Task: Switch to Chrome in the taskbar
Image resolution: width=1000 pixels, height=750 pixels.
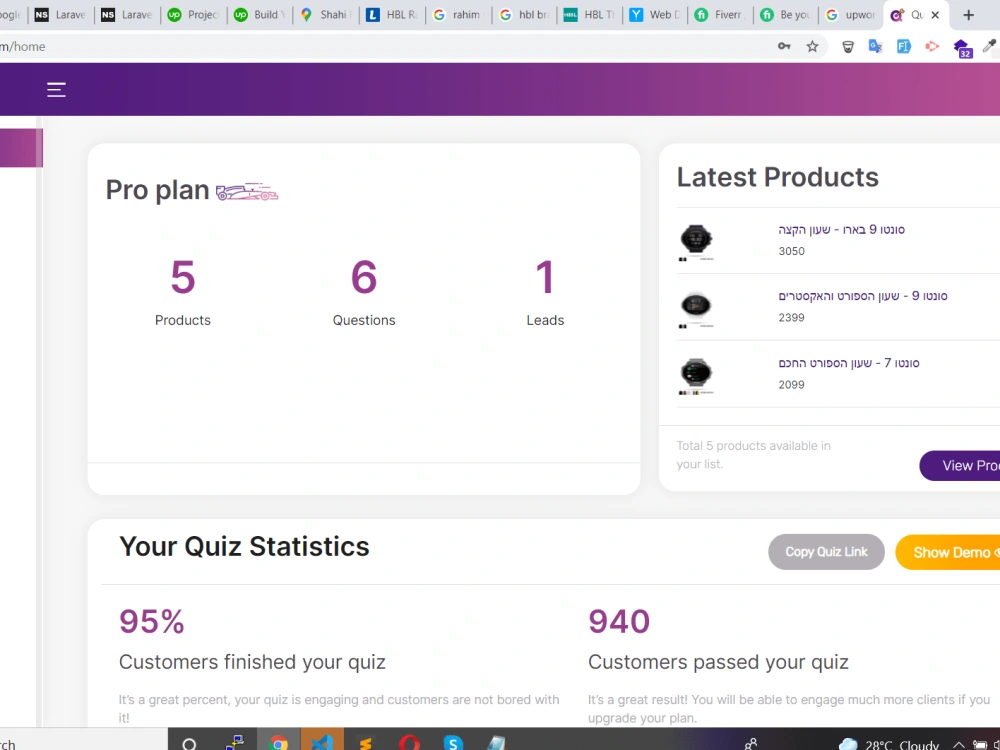Action: tap(278, 742)
